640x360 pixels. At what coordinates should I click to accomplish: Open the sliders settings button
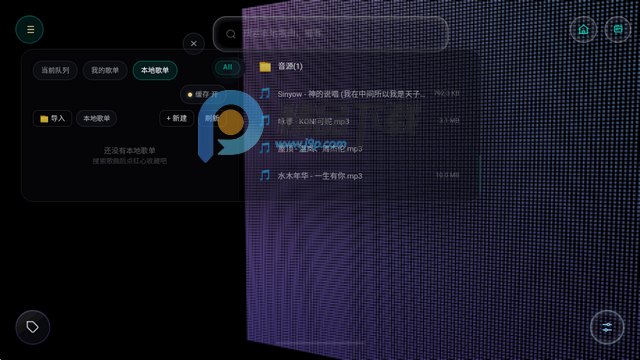coord(607,327)
